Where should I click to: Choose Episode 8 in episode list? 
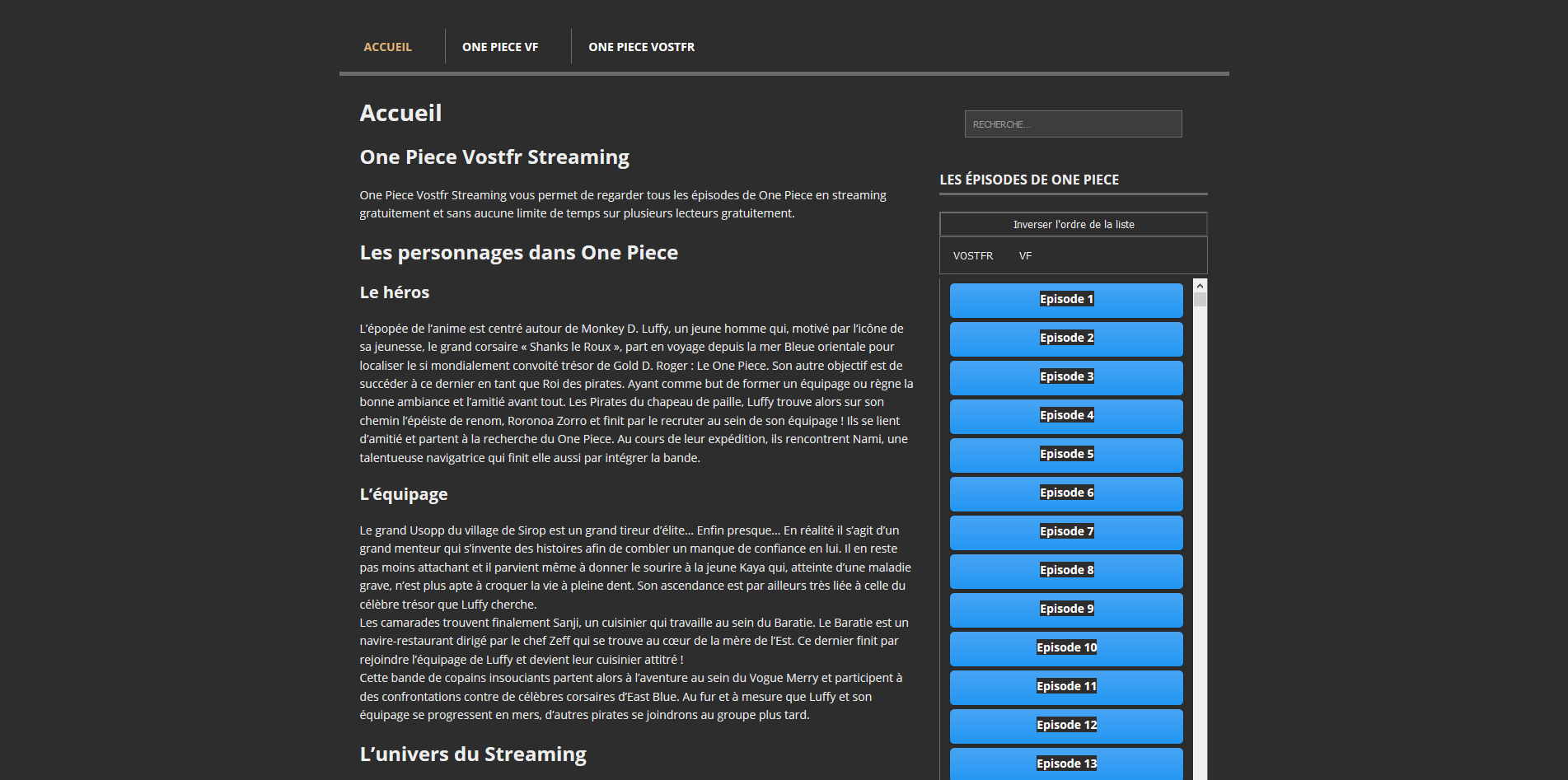point(1066,571)
